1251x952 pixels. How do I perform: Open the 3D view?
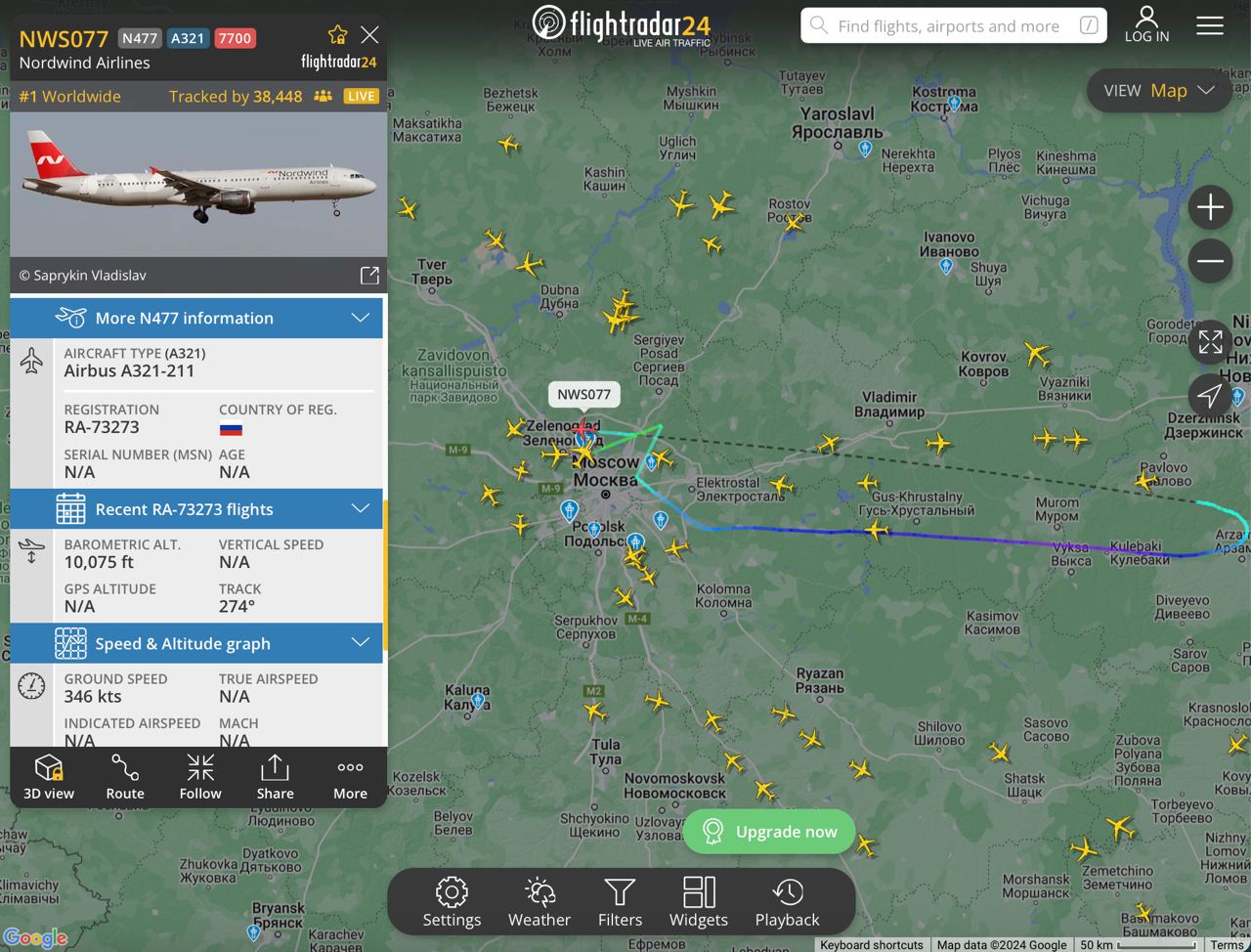pyautogui.click(x=49, y=777)
